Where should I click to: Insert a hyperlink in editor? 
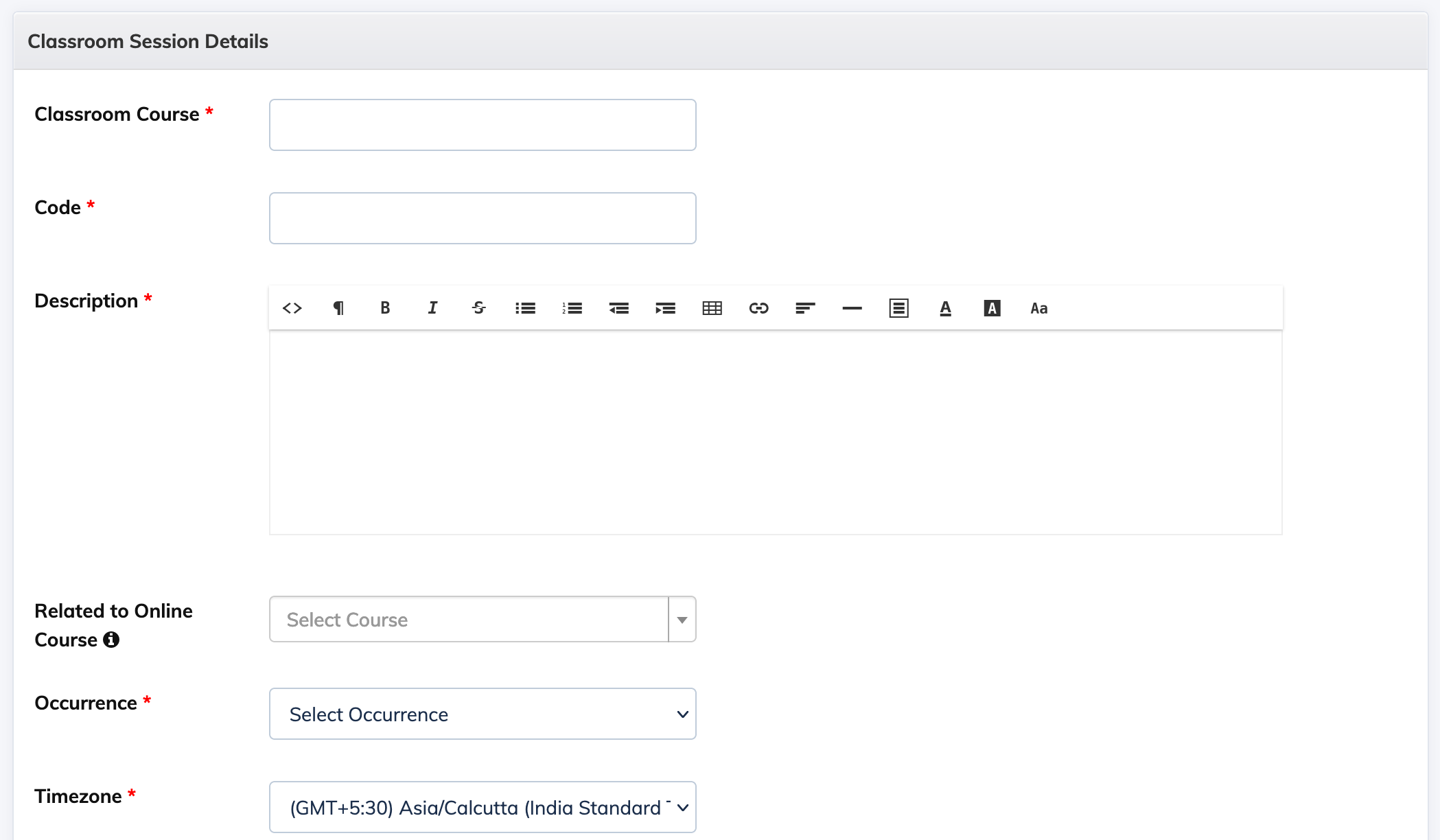(759, 308)
